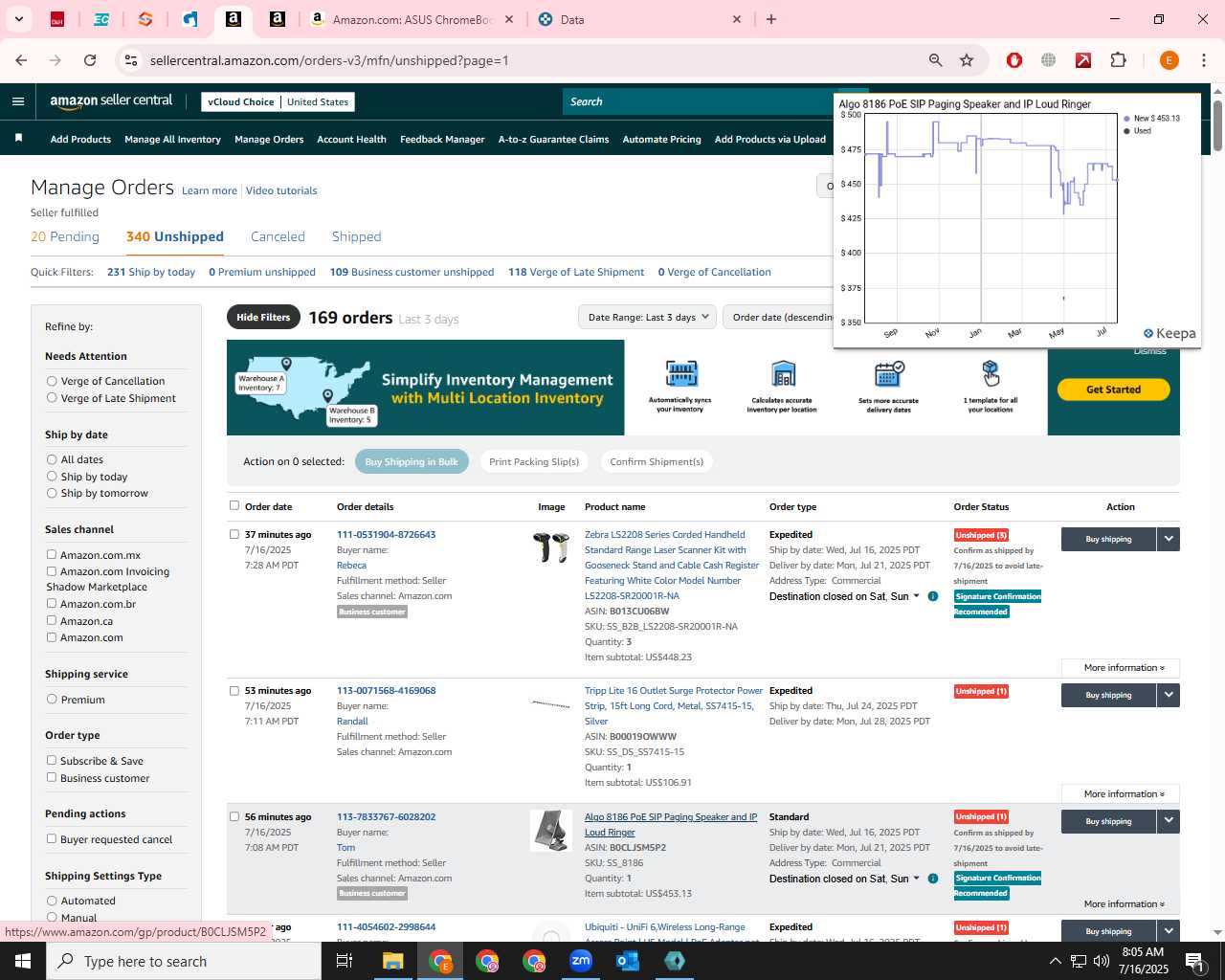Image resolution: width=1225 pixels, height=980 pixels.
Task: Tick the select-all orders checkbox in header
Action: (x=234, y=505)
